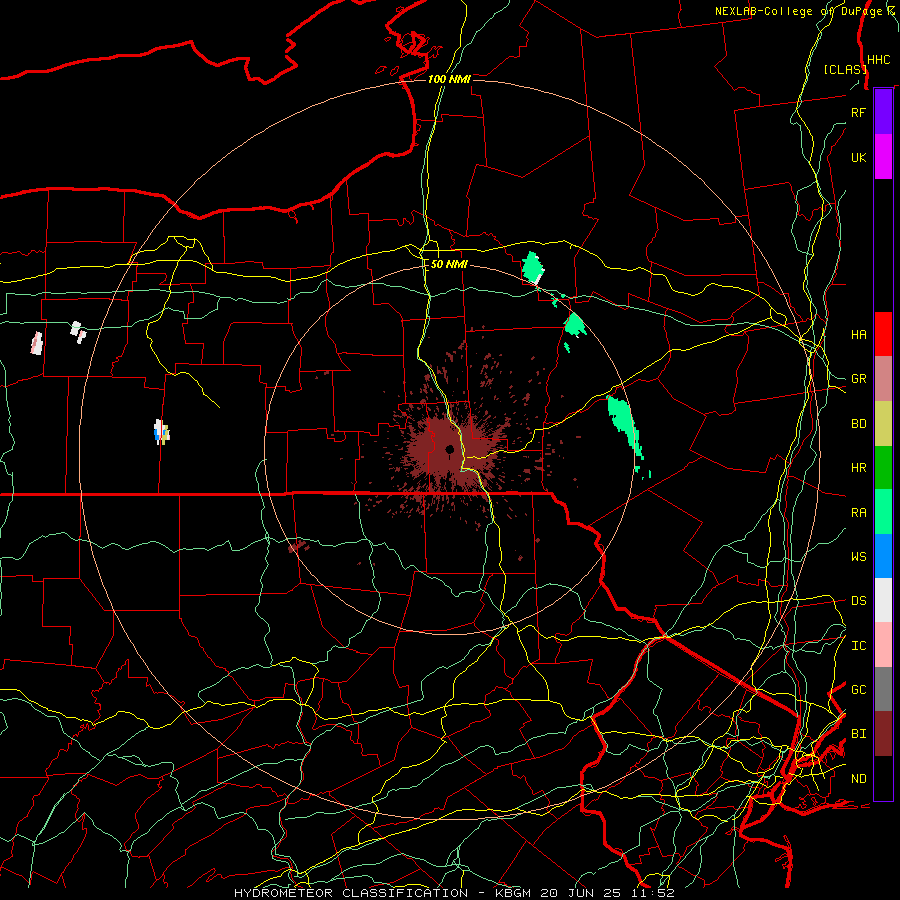Screen dimensions: 900x900
Task: Click the BD legend label
Action: (x=858, y=424)
